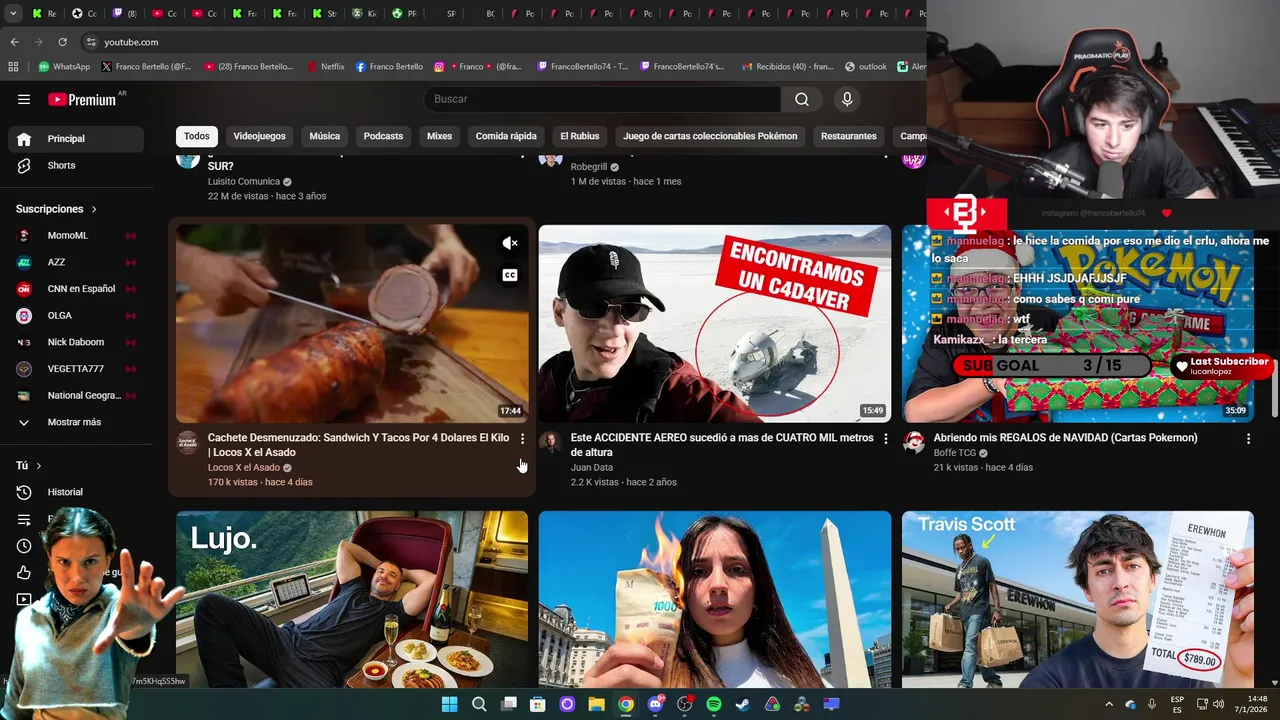Open Windows Start menu

pyautogui.click(x=449, y=704)
